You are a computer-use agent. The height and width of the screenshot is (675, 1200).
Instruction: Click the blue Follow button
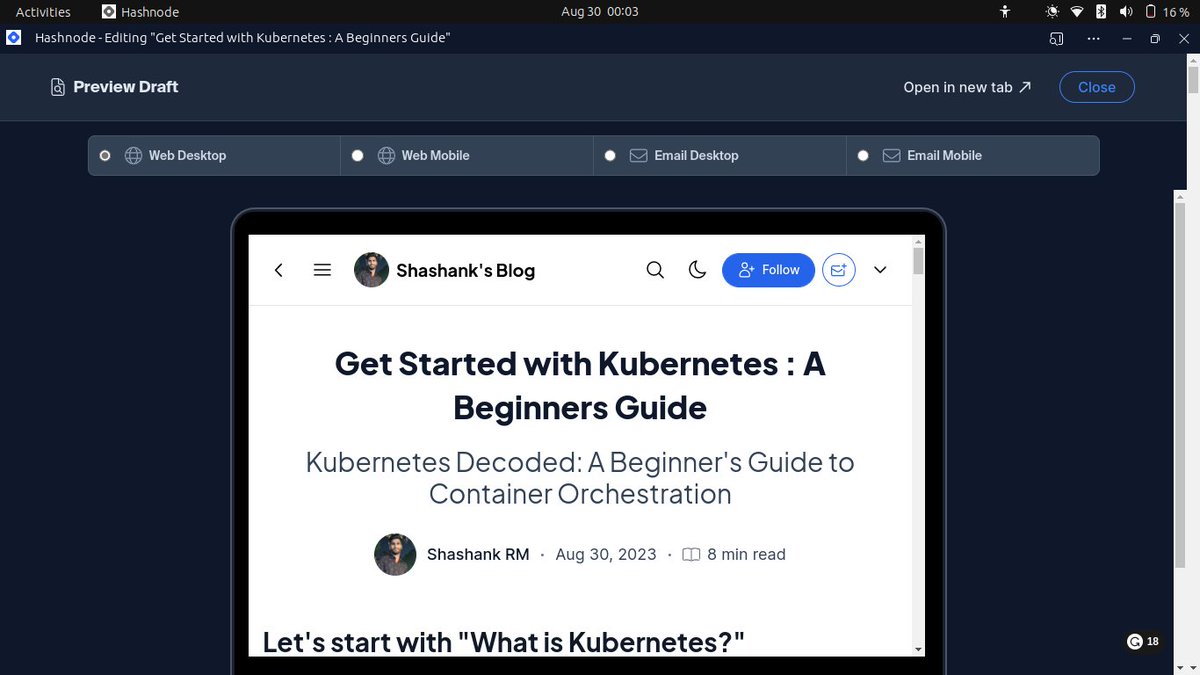pyautogui.click(x=768, y=270)
